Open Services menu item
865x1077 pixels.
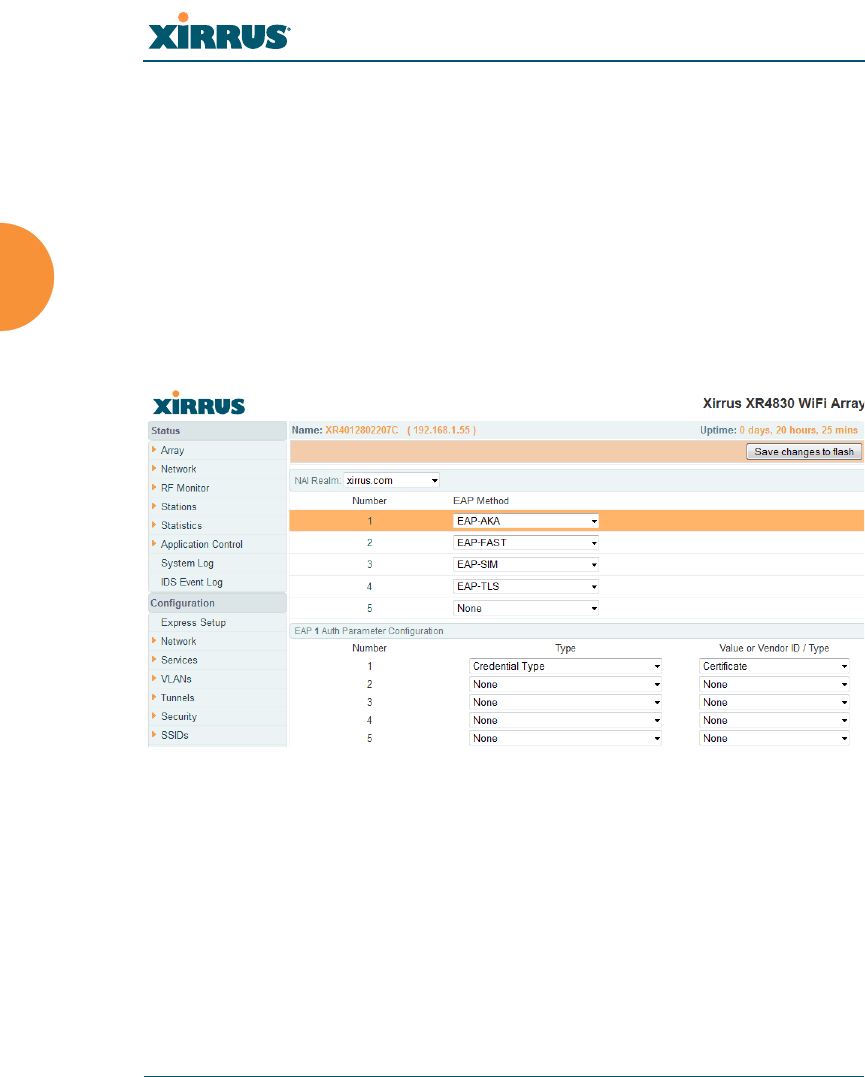(179, 660)
